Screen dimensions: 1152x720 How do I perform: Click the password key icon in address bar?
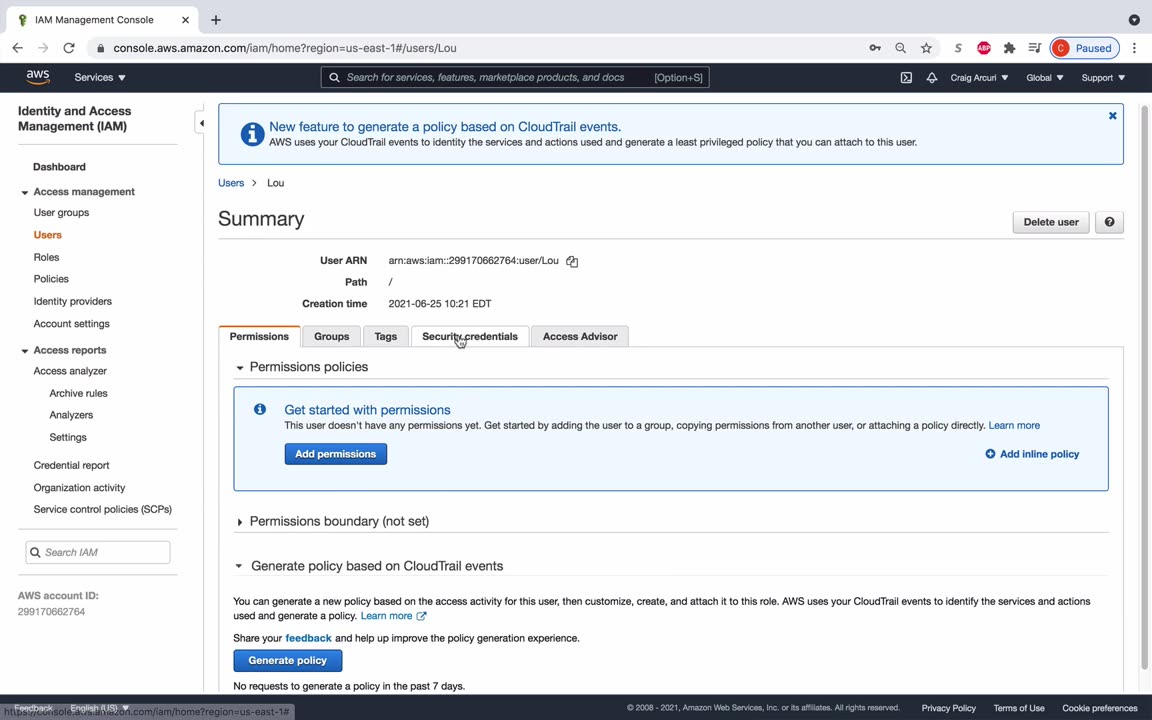pos(874,48)
